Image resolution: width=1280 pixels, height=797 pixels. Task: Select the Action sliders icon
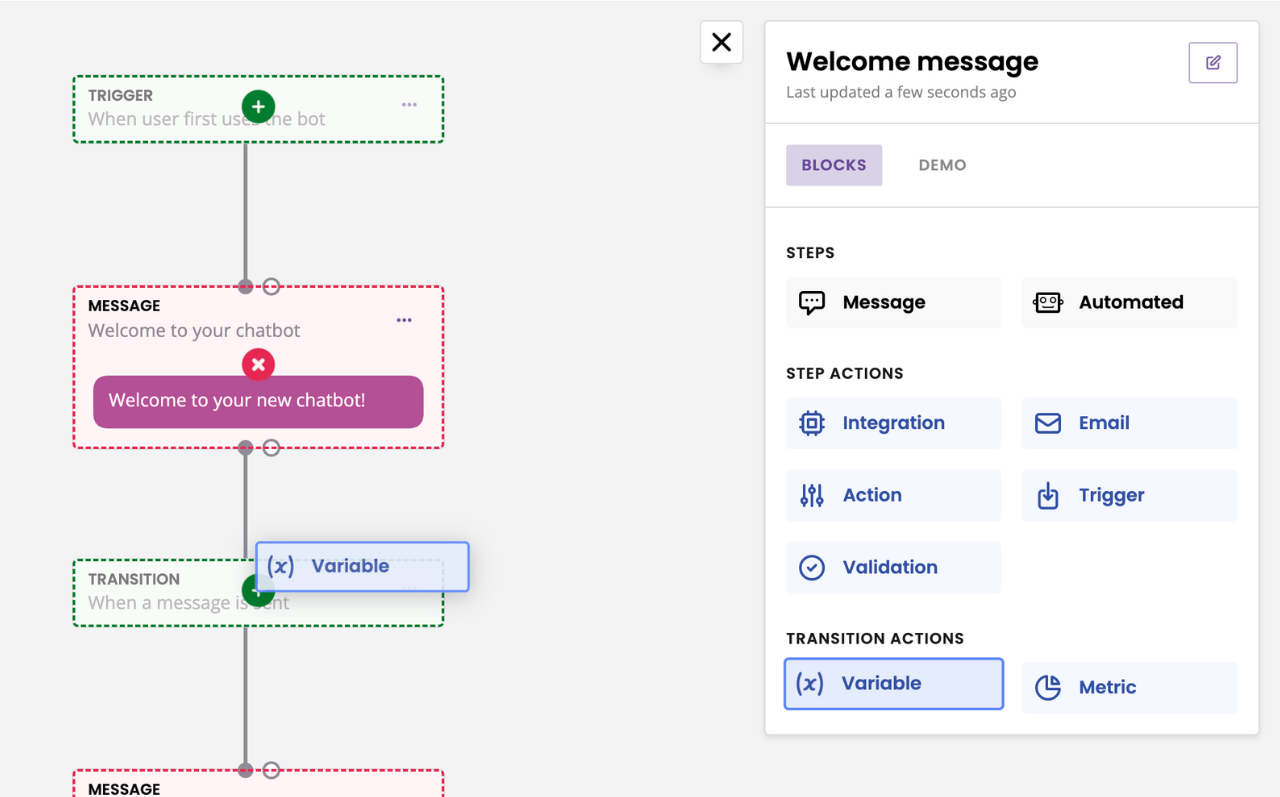(811, 495)
